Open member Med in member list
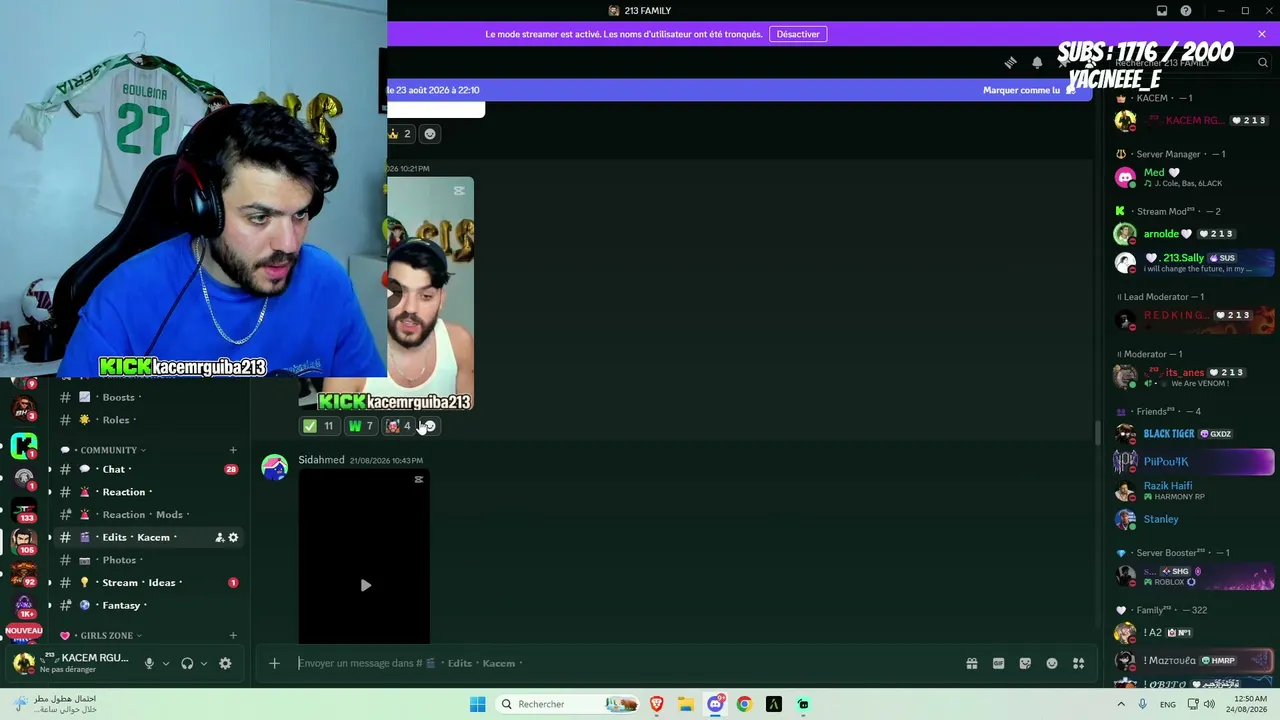Viewport: 1280px width, 720px height. click(x=1193, y=178)
